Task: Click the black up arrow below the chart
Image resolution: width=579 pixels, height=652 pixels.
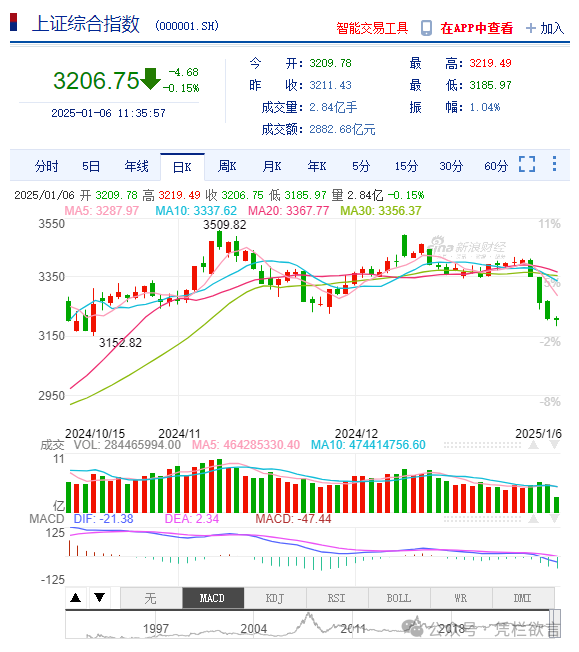Action: coord(76,598)
